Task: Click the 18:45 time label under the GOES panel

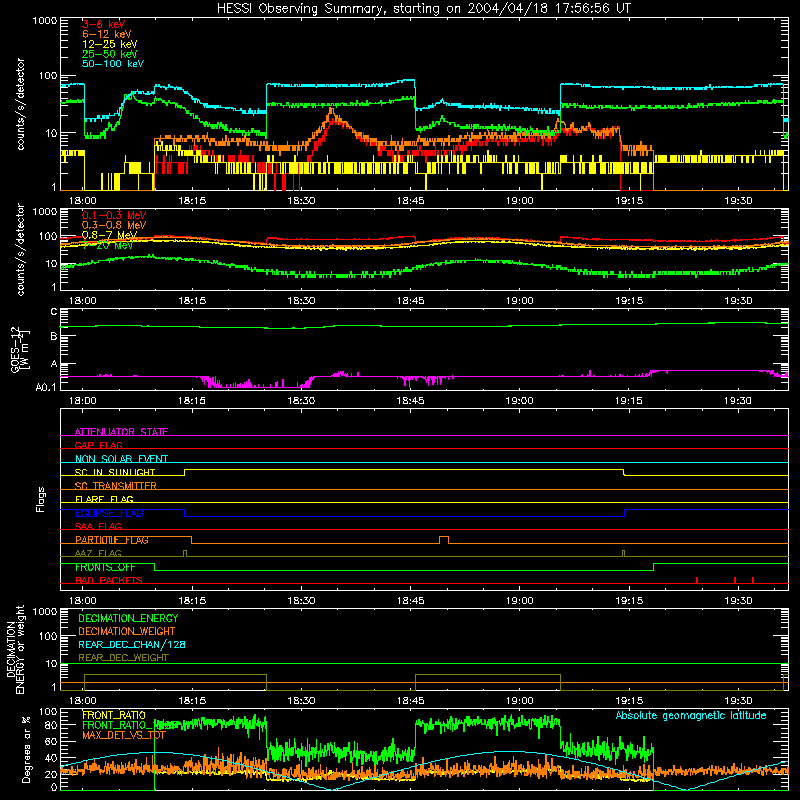Action: [410, 401]
